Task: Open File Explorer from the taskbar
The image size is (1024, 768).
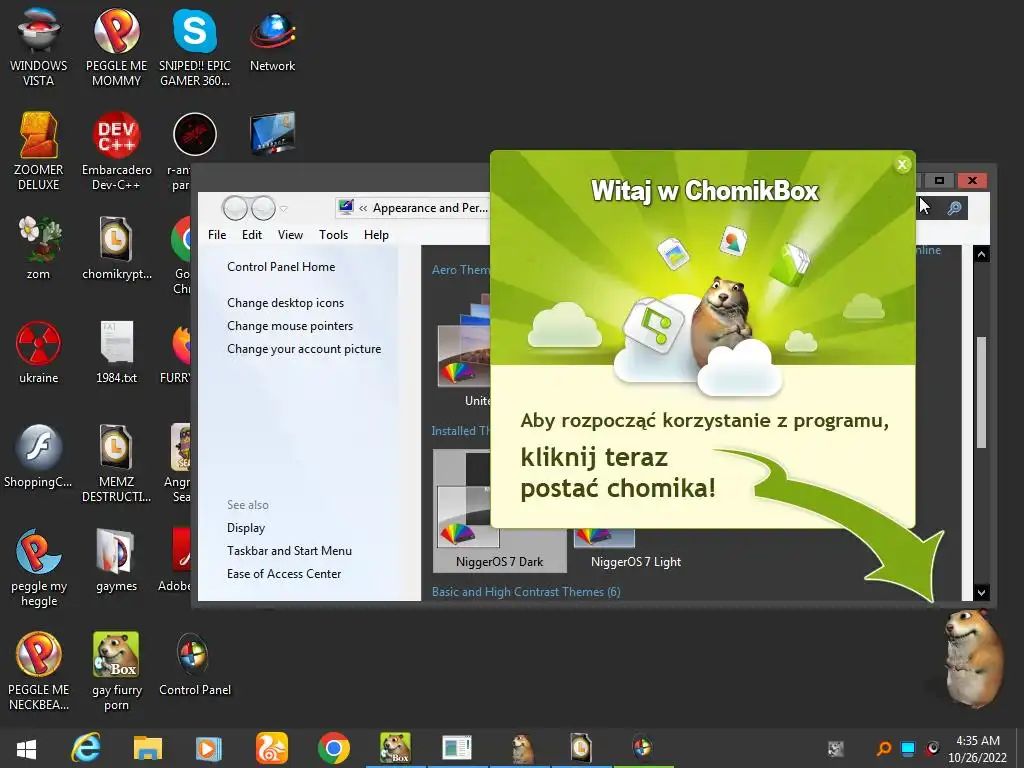Action: [148, 748]
